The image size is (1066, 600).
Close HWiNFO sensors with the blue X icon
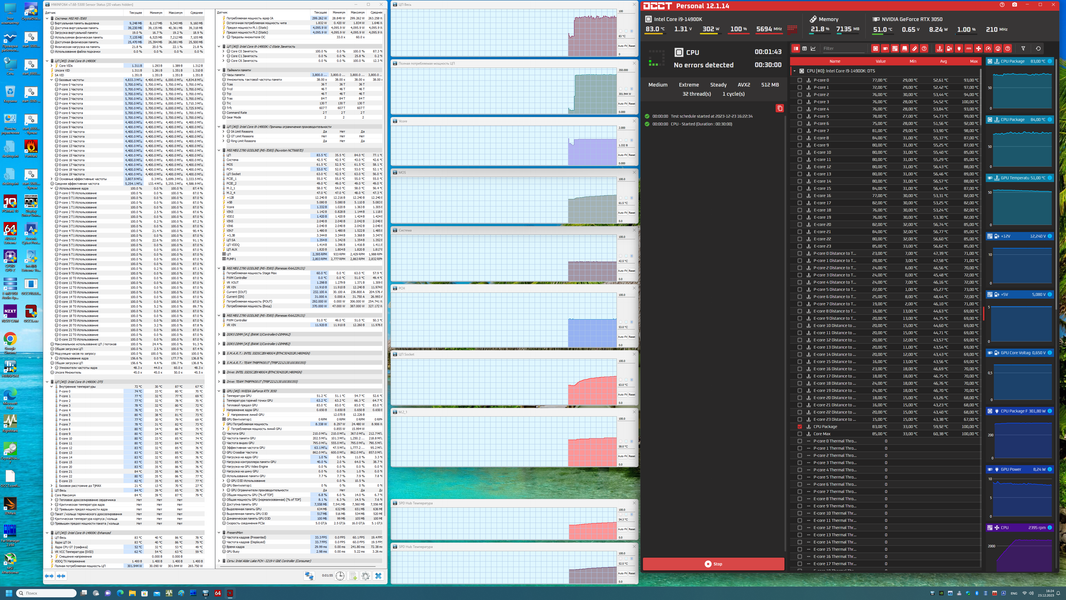[378, 576]
